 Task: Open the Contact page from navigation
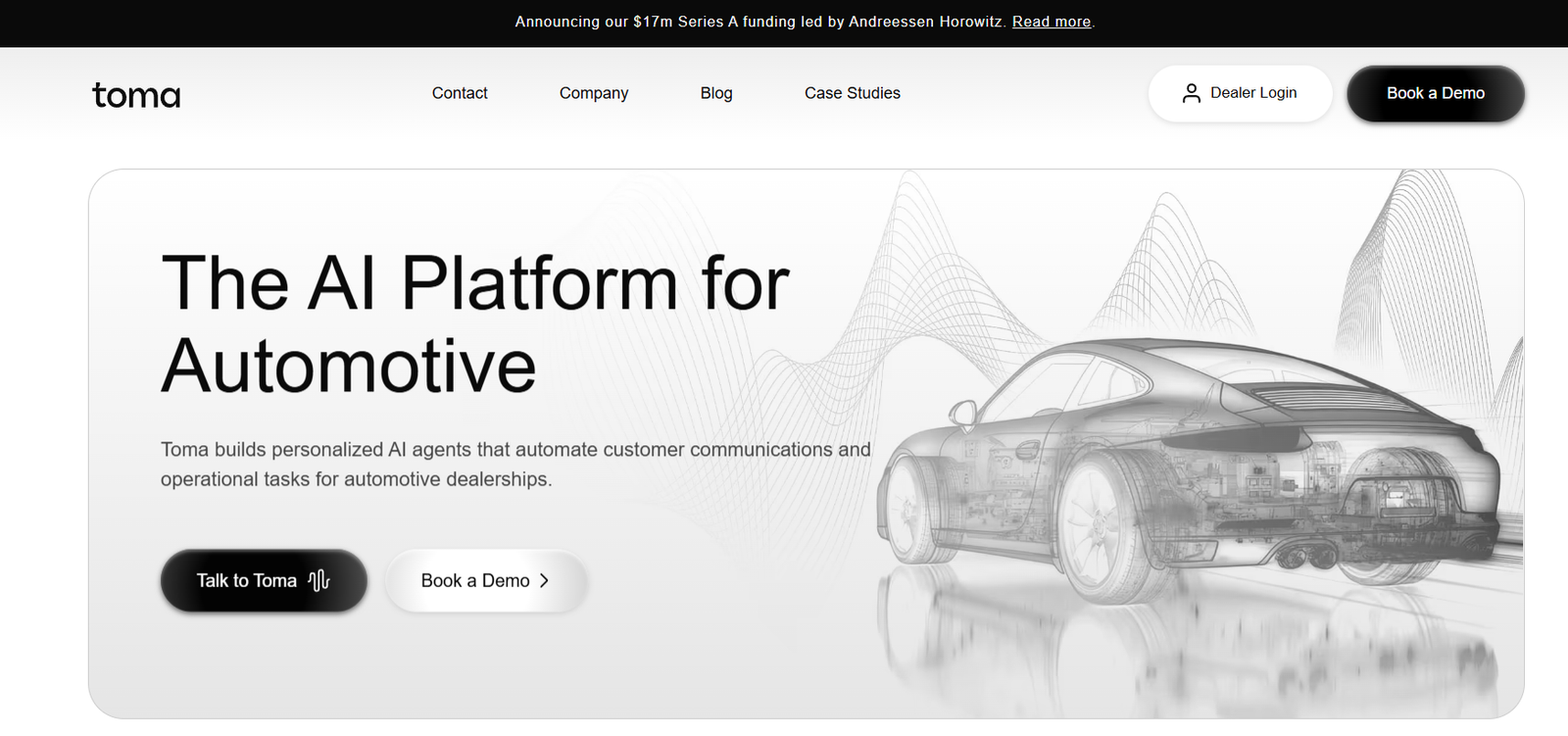460,93
